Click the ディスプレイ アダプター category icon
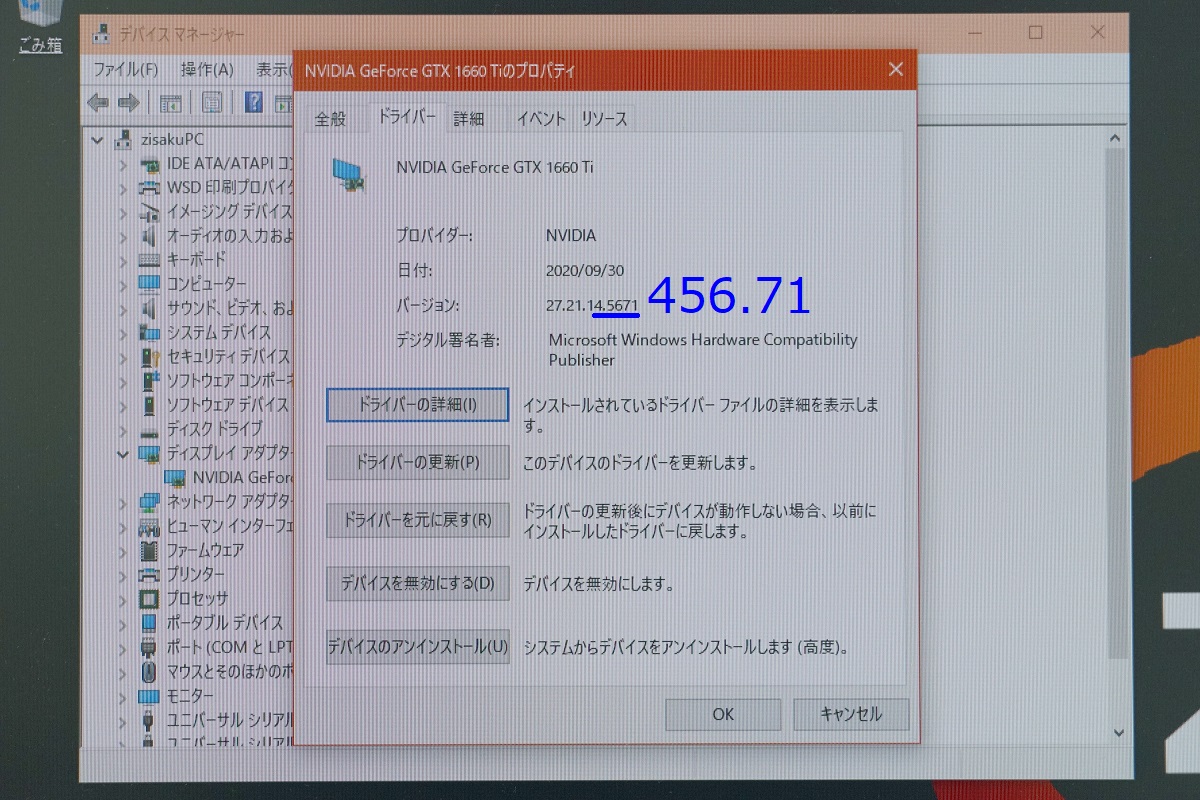1200x800 pixels. click(149, 453)
